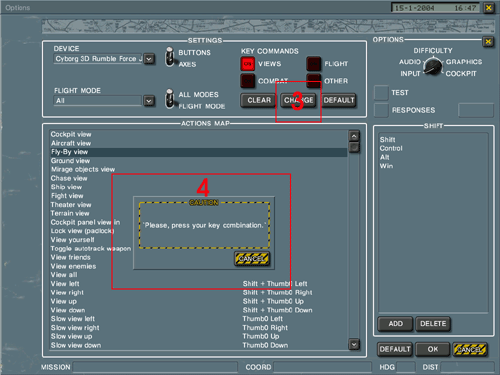
Task: Flip the ALL MODES/FLIGHT MODE switch
Action: pyautogui.click(x=170, y=99)
